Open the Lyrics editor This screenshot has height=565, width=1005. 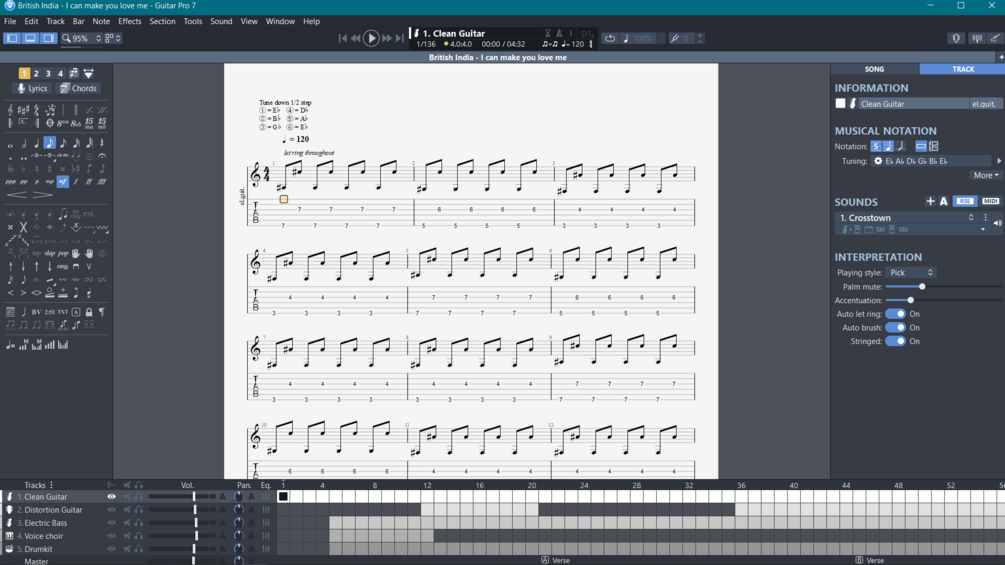coord(32,88)
